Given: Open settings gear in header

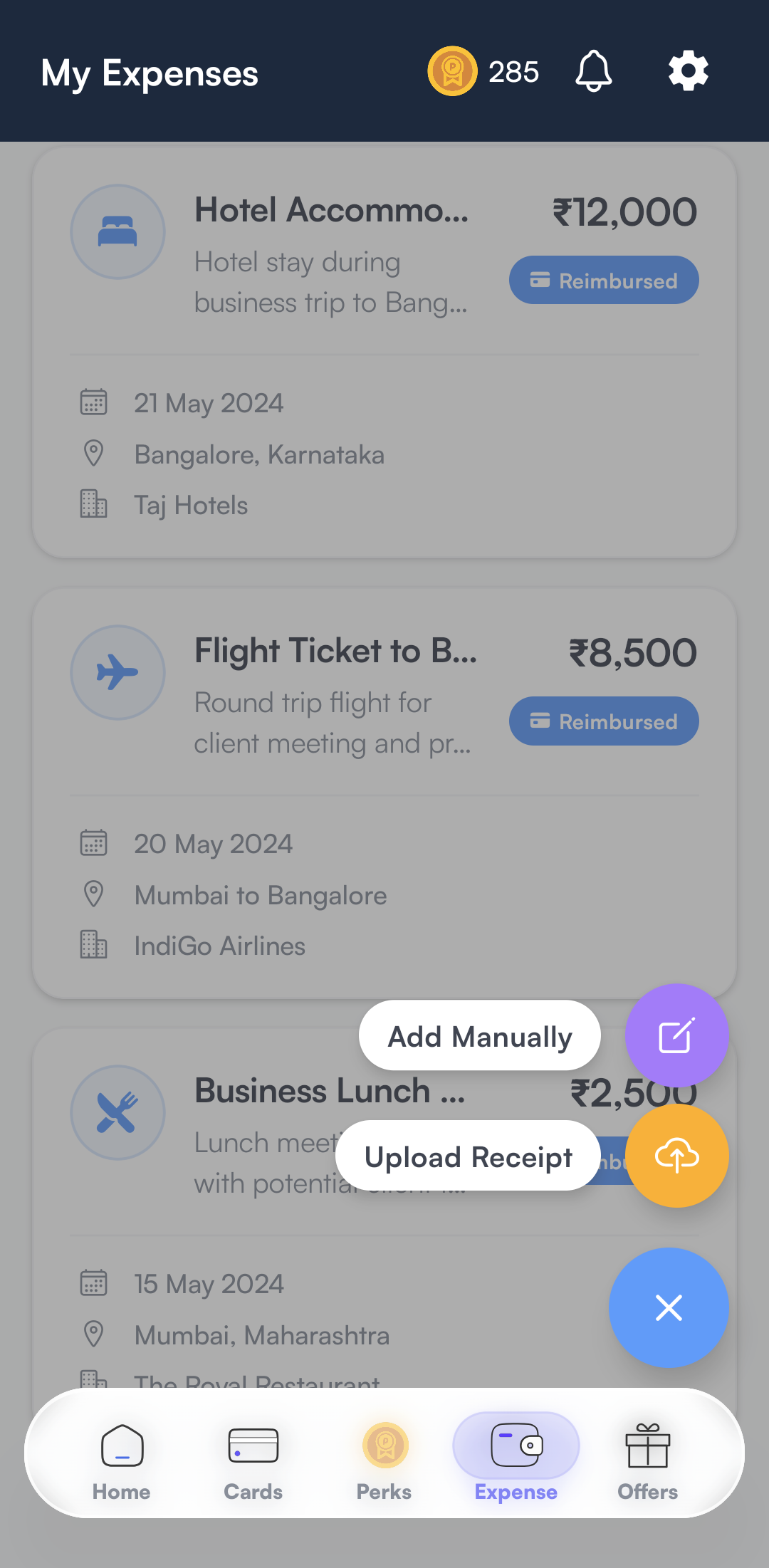Looking at the screenshot, I should [688, 71].
